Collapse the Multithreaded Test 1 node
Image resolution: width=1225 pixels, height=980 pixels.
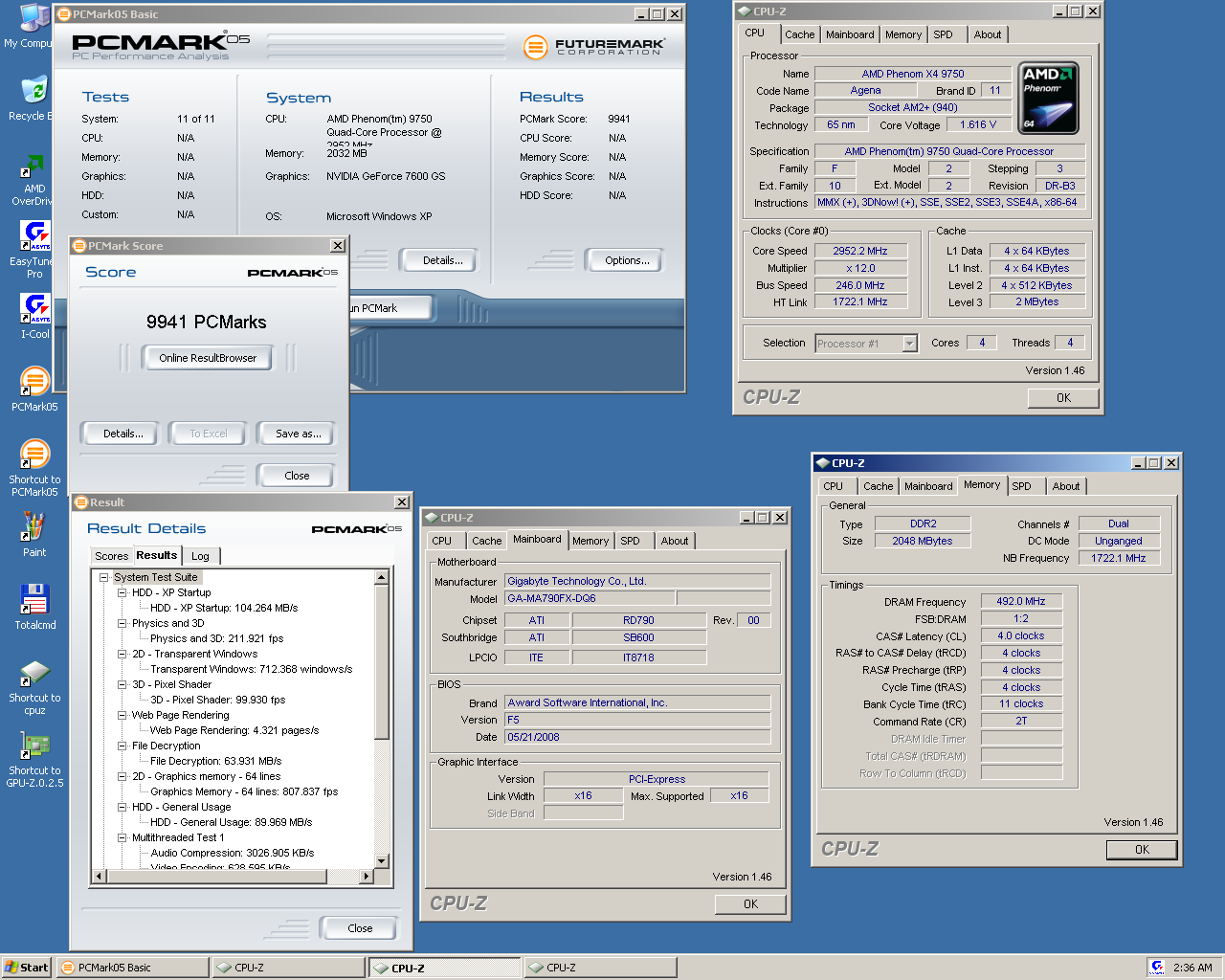(x=122, y=837)
